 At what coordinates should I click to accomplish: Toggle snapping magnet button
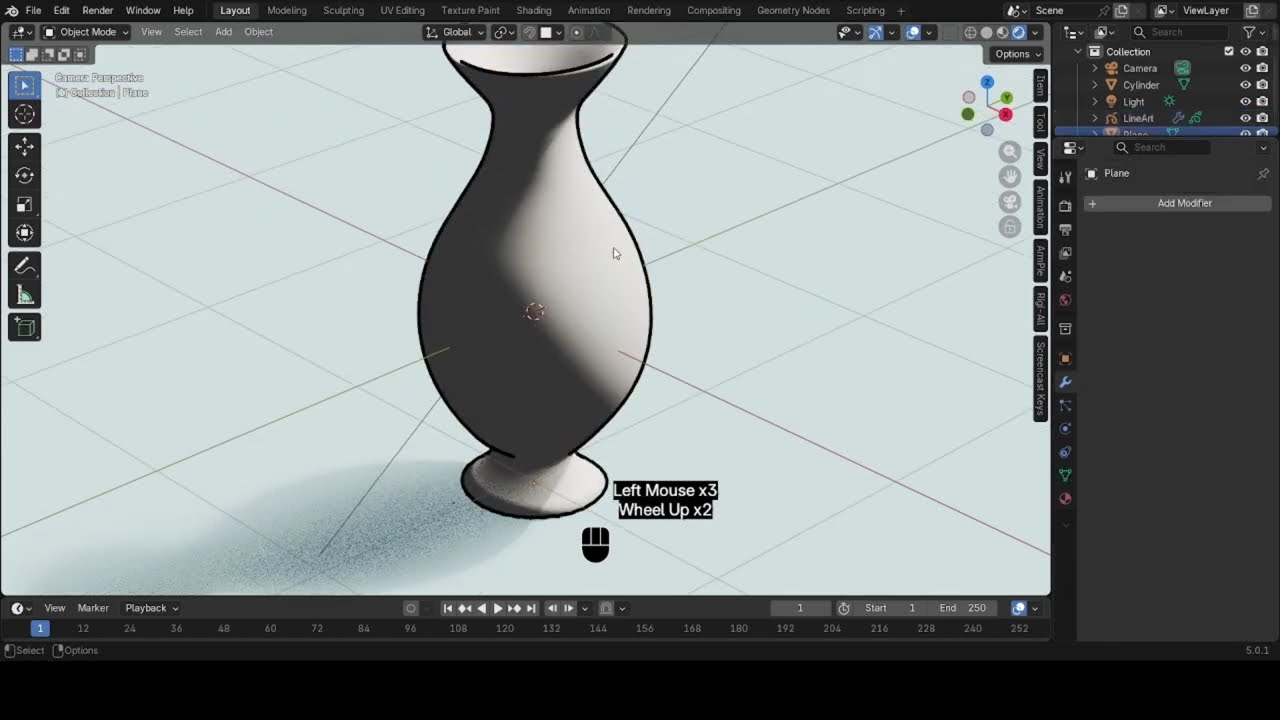coord(530,32)
